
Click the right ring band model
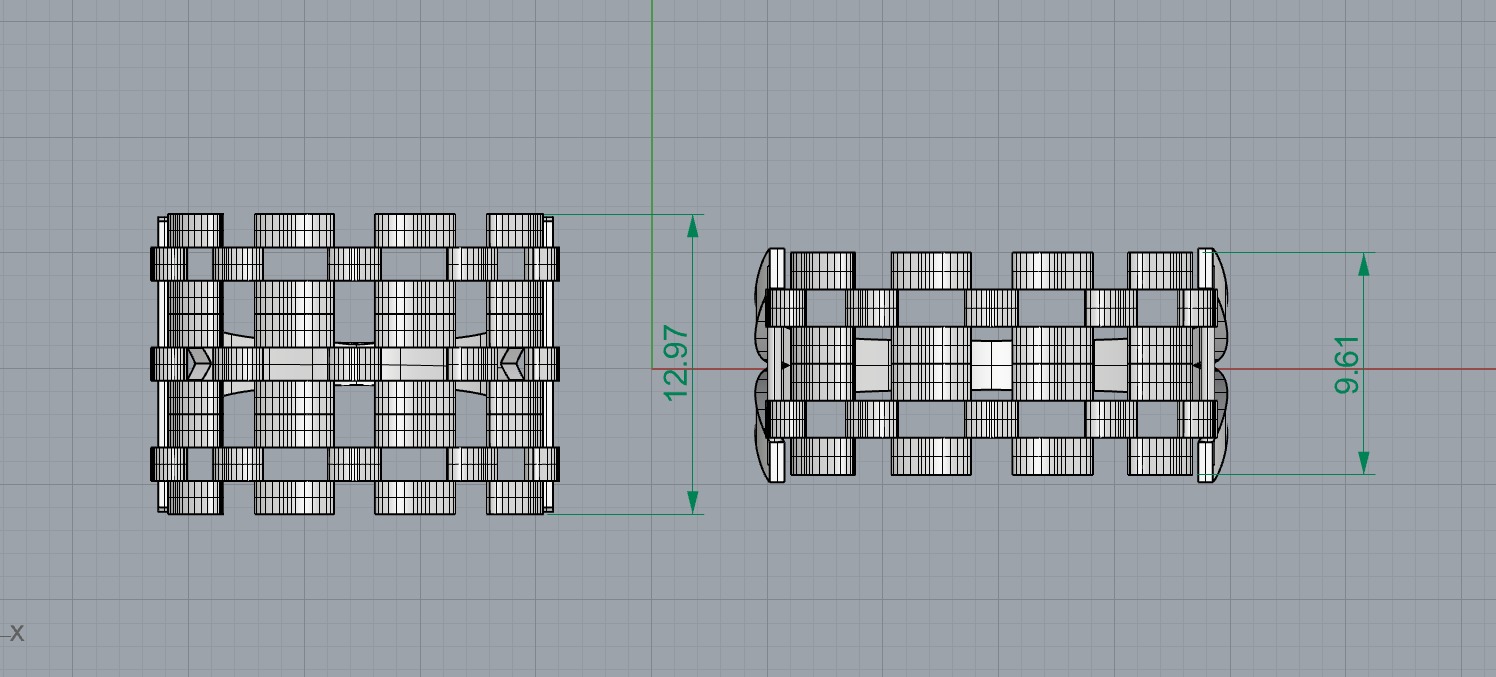coord(992,365)
